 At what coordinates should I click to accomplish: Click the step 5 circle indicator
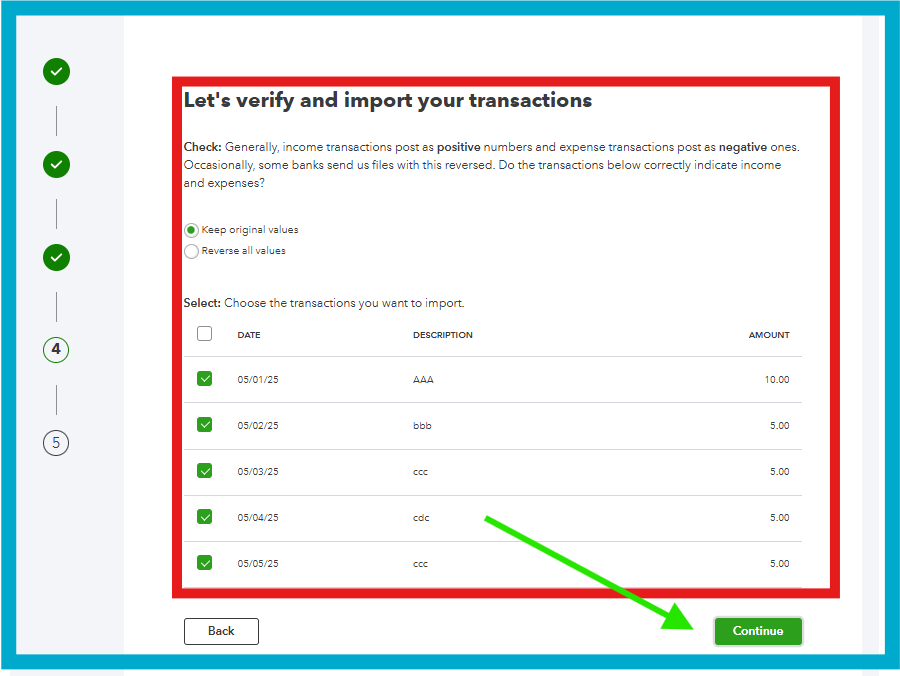click(x=56, y=443)
